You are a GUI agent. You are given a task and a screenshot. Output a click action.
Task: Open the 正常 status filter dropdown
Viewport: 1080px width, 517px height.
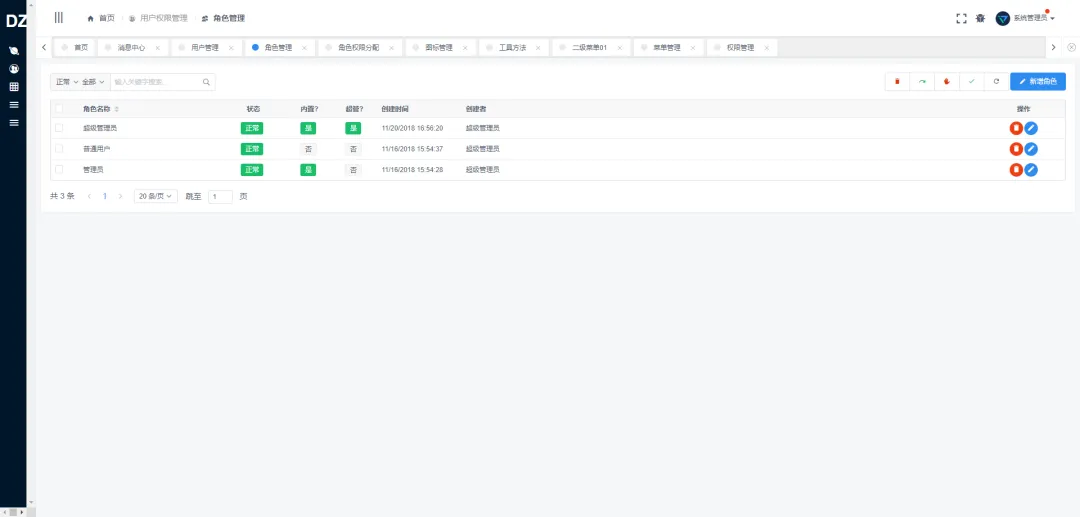click(x=65, y=82)
